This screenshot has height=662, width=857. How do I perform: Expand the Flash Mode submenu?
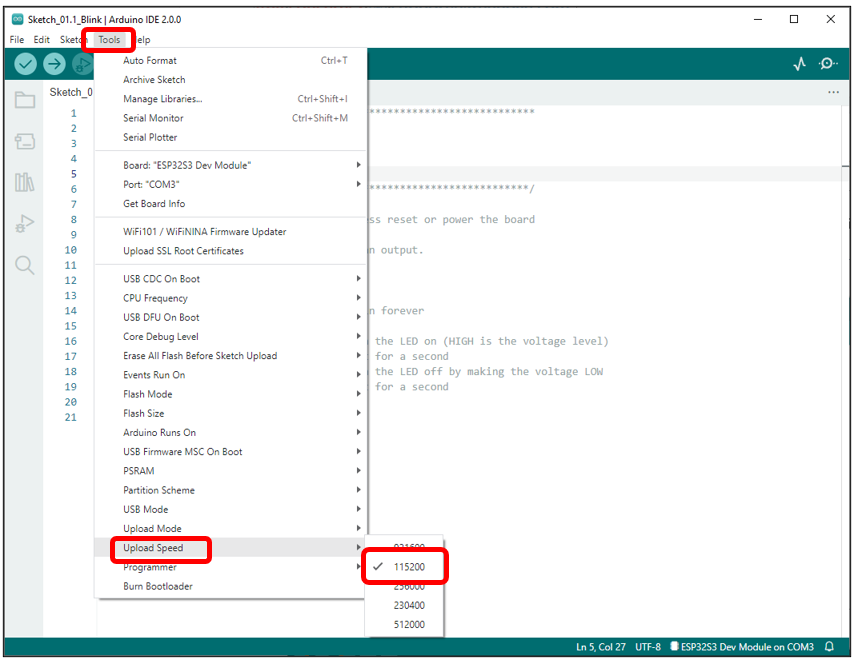(230, 394)
